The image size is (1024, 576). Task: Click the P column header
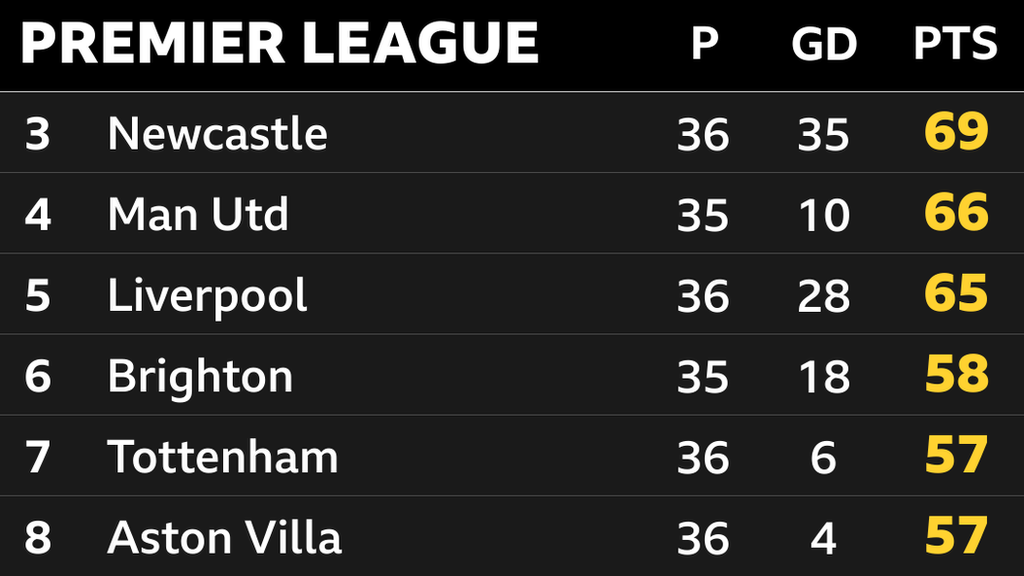click(x=704, y=44)
